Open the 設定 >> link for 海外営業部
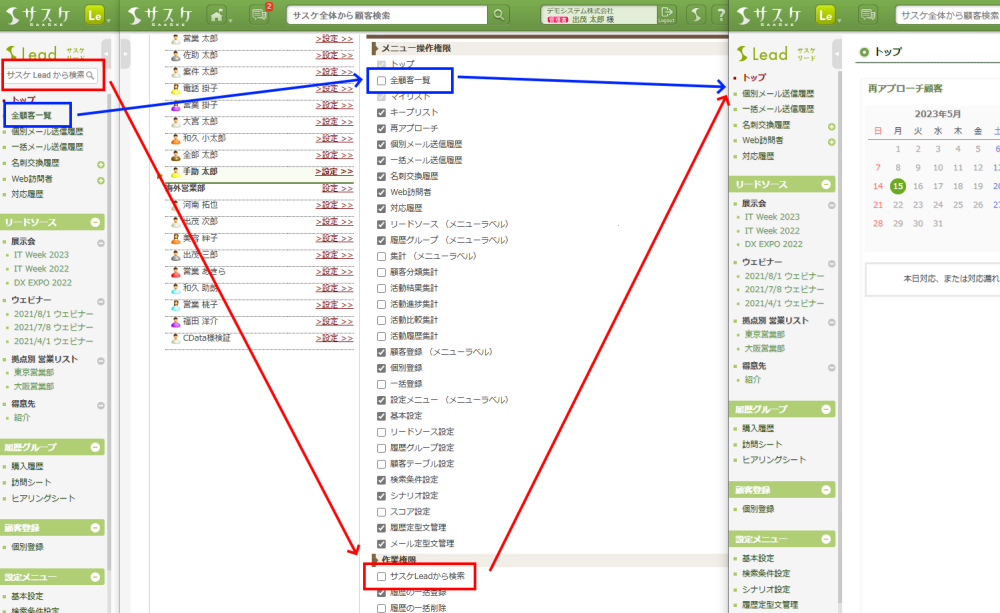Viewport: 1000px width, 613px height. (x=337, y=188)
